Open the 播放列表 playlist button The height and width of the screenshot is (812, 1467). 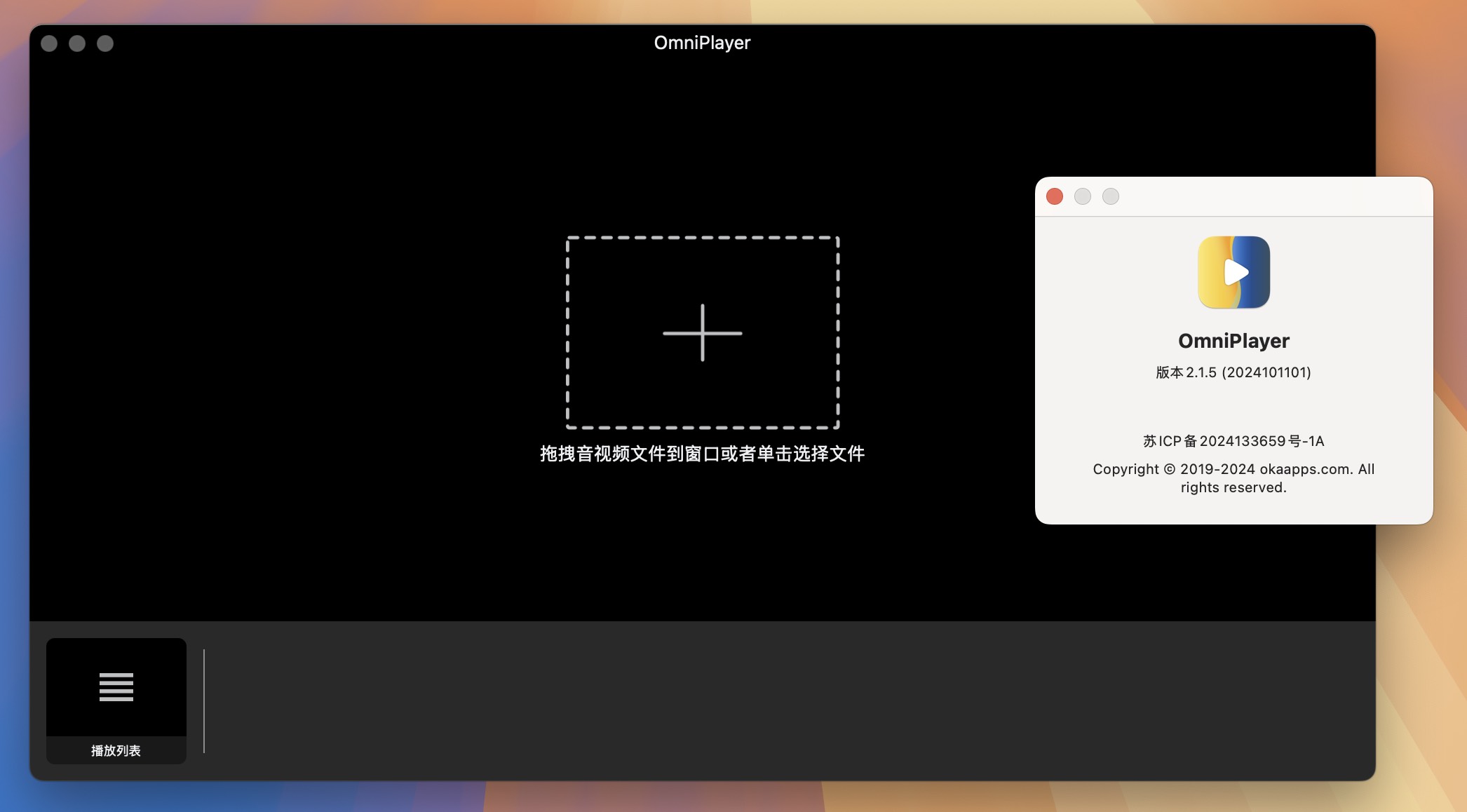[x=116, y=701]
